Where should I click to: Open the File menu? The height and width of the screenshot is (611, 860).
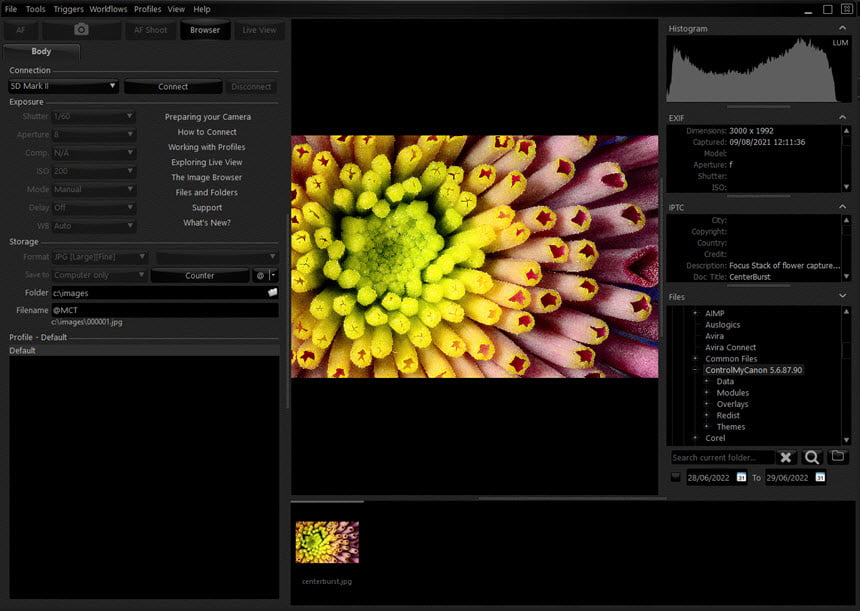click(11, 9)
